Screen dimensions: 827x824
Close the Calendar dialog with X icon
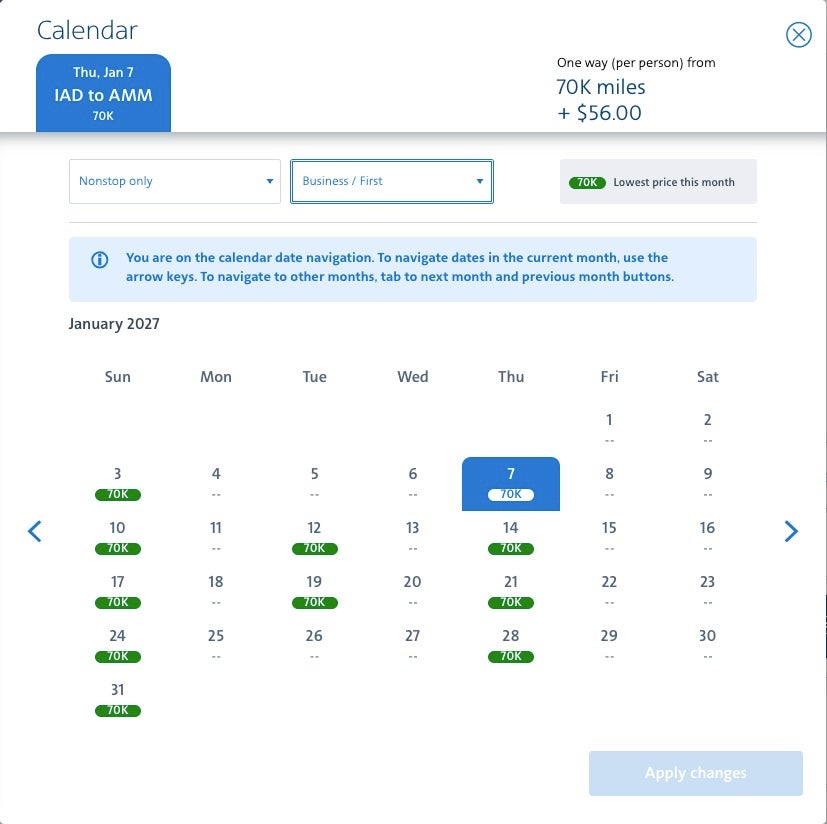click(798, 36)
